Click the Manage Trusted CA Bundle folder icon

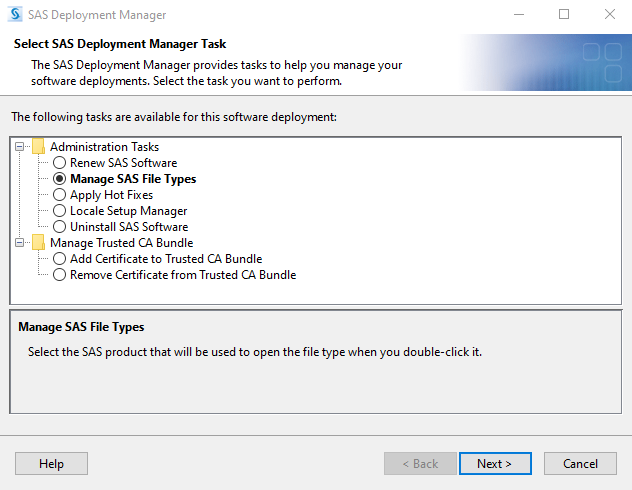38,243
